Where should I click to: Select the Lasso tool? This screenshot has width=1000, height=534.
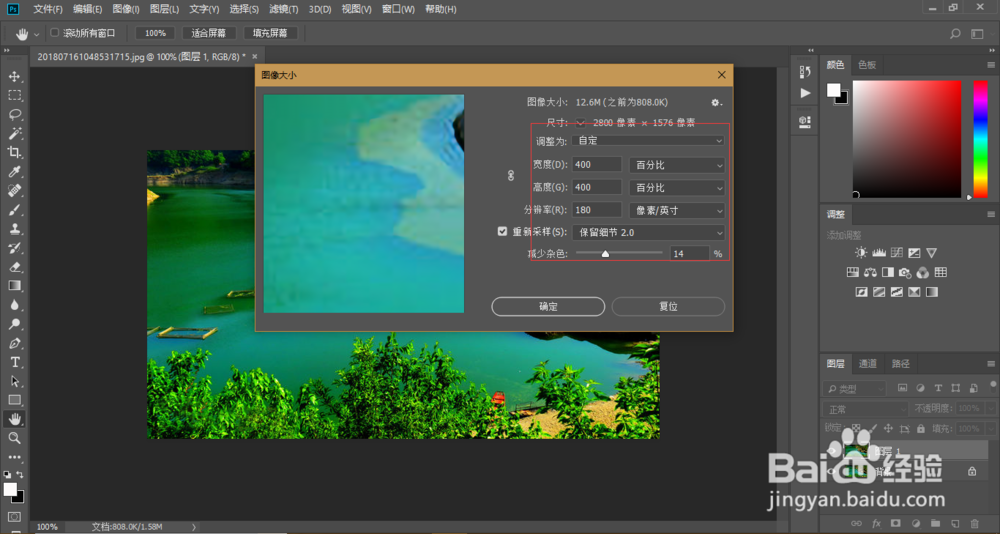coord(14,114)
